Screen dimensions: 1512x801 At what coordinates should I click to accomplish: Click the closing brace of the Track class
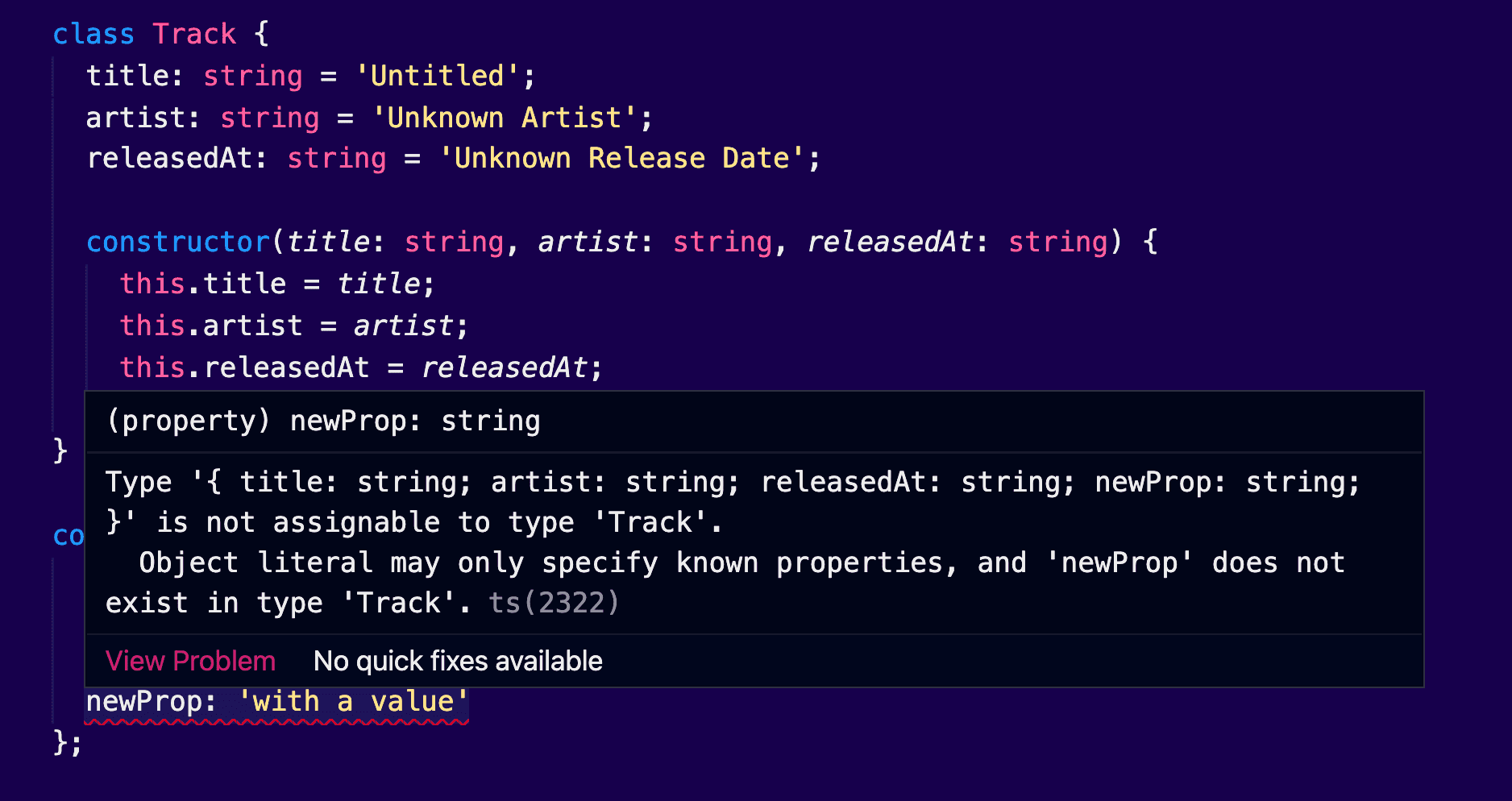(60, 450)
